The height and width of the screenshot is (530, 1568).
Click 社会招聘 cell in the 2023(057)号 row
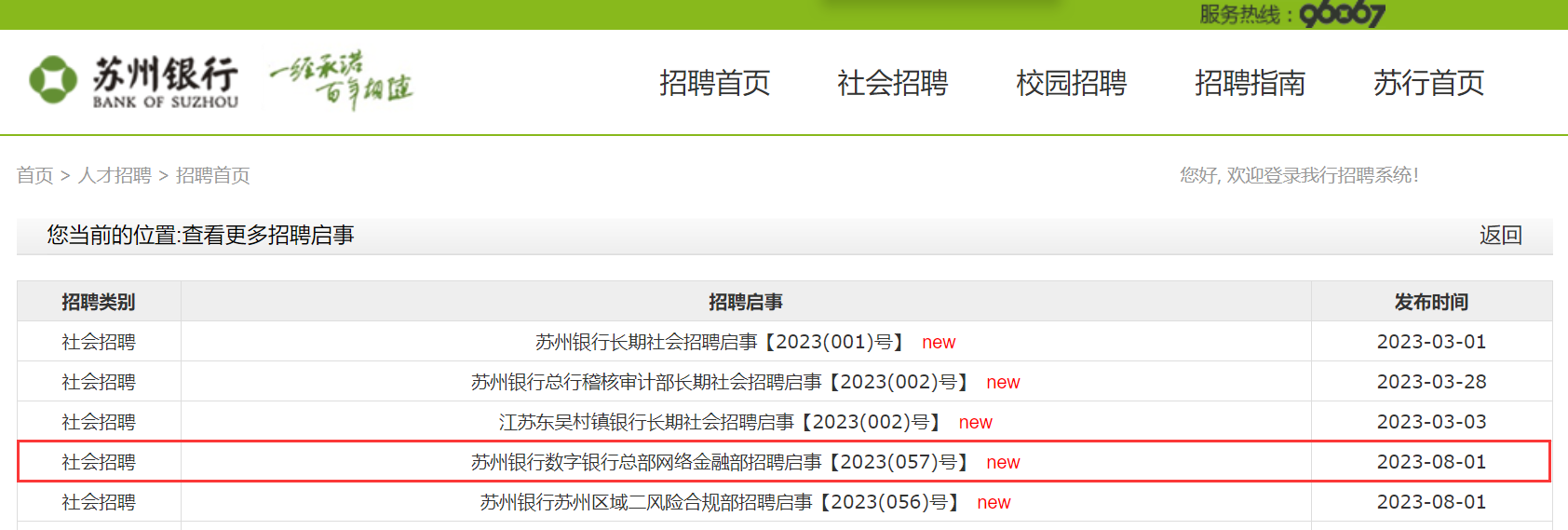point(99,462)
